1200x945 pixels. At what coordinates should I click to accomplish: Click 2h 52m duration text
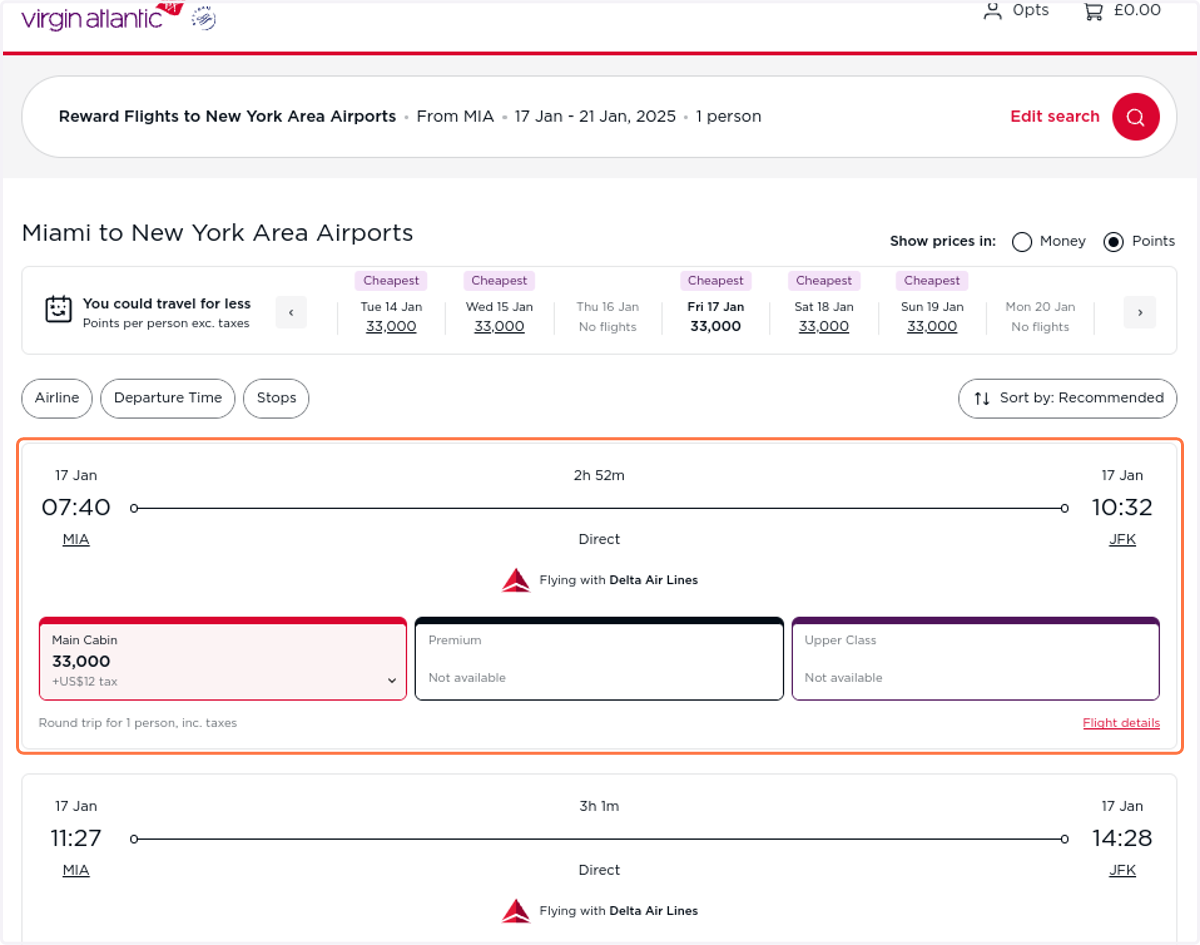pos(599,475)
